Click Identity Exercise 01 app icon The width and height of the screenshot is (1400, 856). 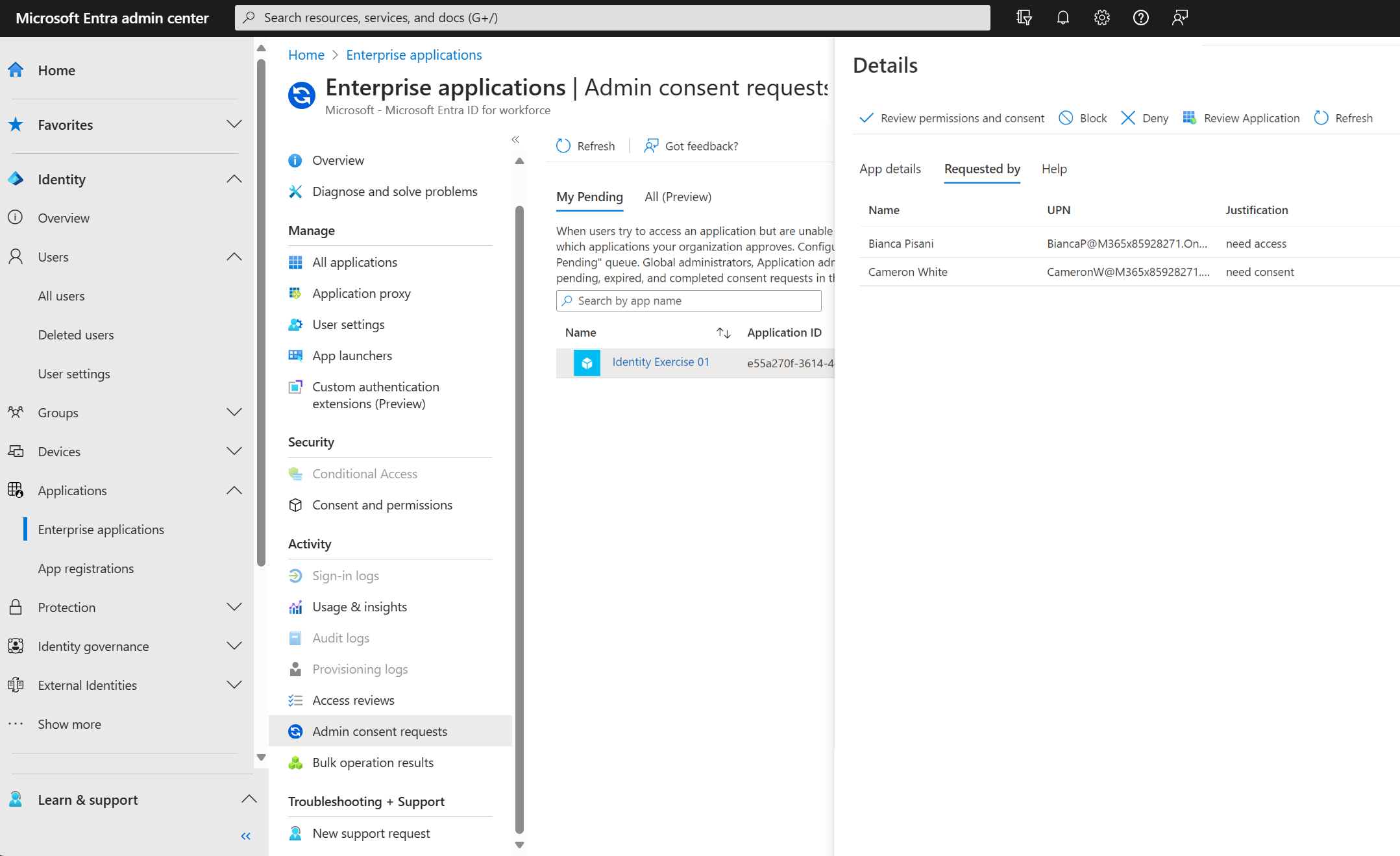pyautogui.click(x=587, y=363)
